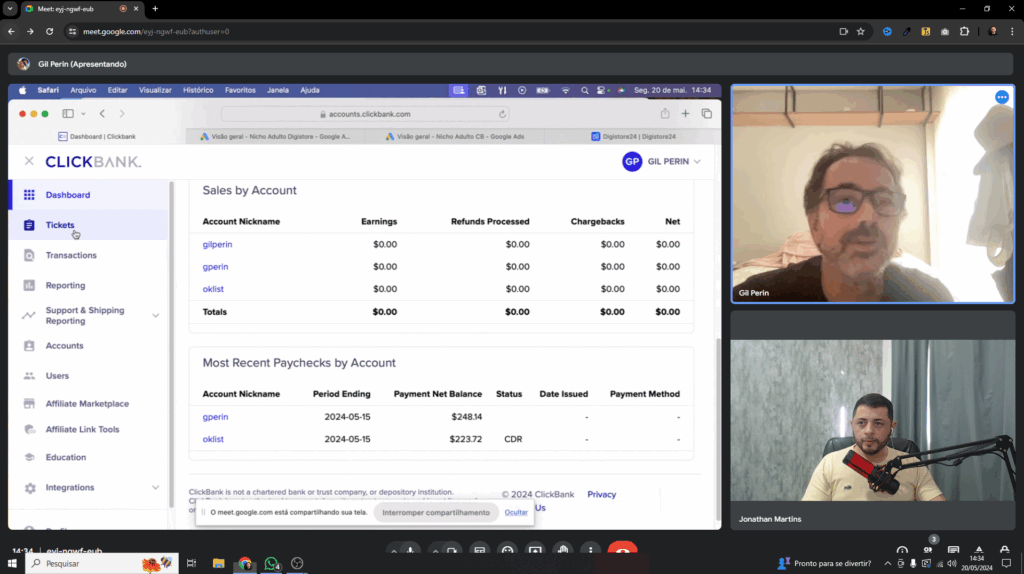
Task: Click the red leave call button
Action: tap(621, 550)
